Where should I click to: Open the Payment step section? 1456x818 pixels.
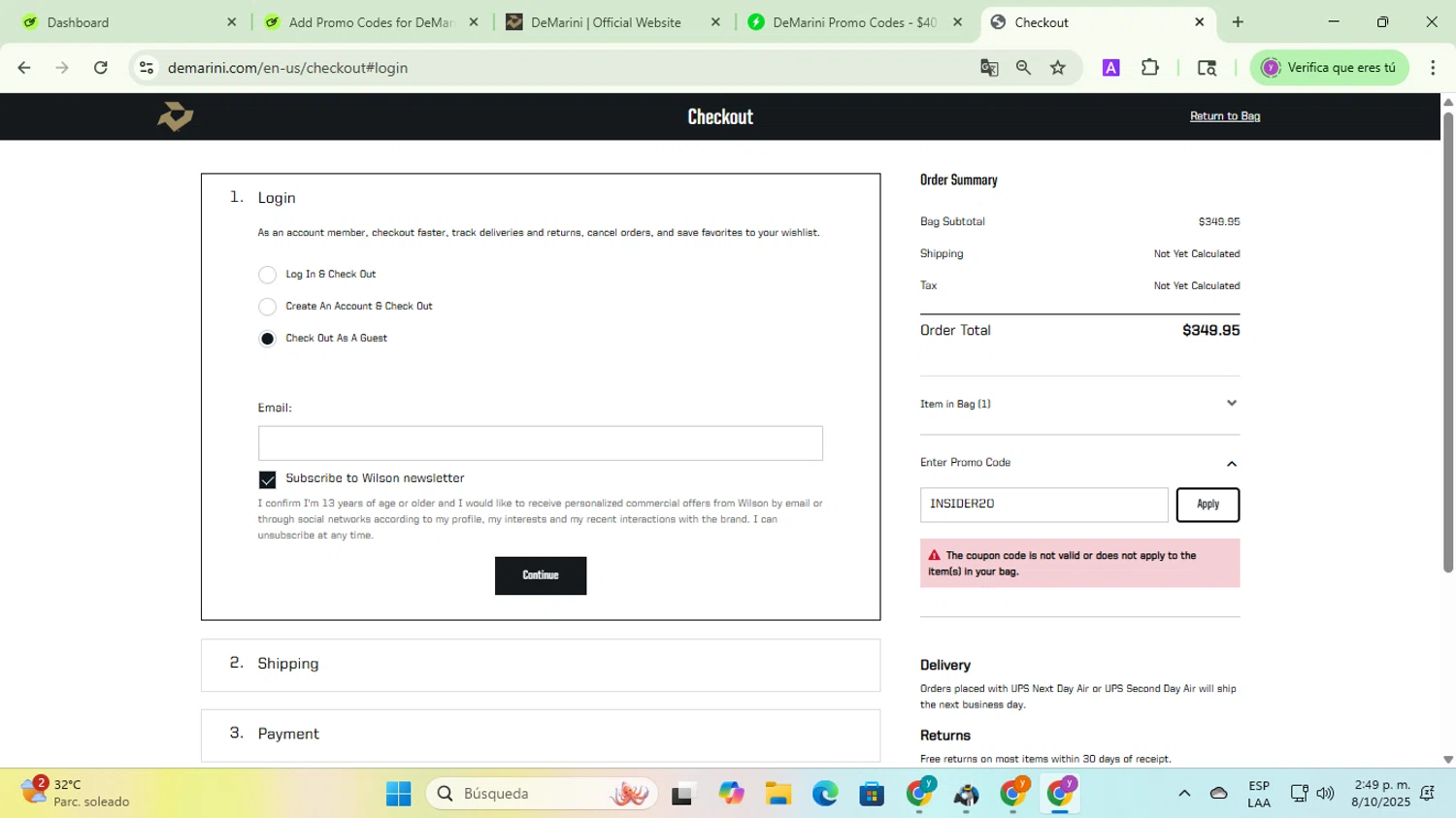tap(541, 735)
